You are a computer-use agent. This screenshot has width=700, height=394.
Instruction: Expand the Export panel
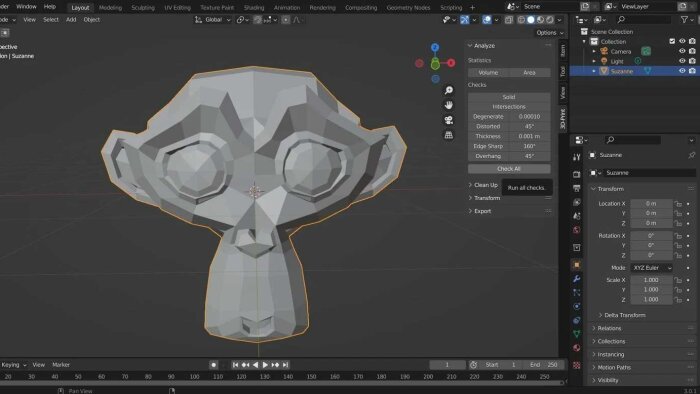click(x=479, y=211)
